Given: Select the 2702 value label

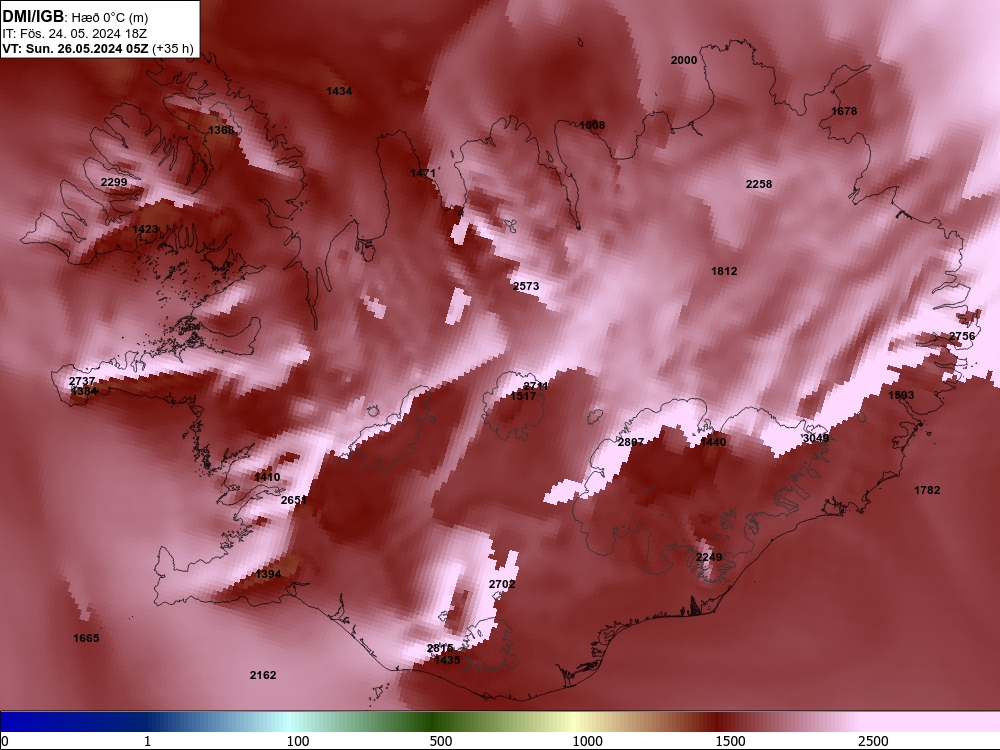Looking at the screenshot, I should (502, 584).
